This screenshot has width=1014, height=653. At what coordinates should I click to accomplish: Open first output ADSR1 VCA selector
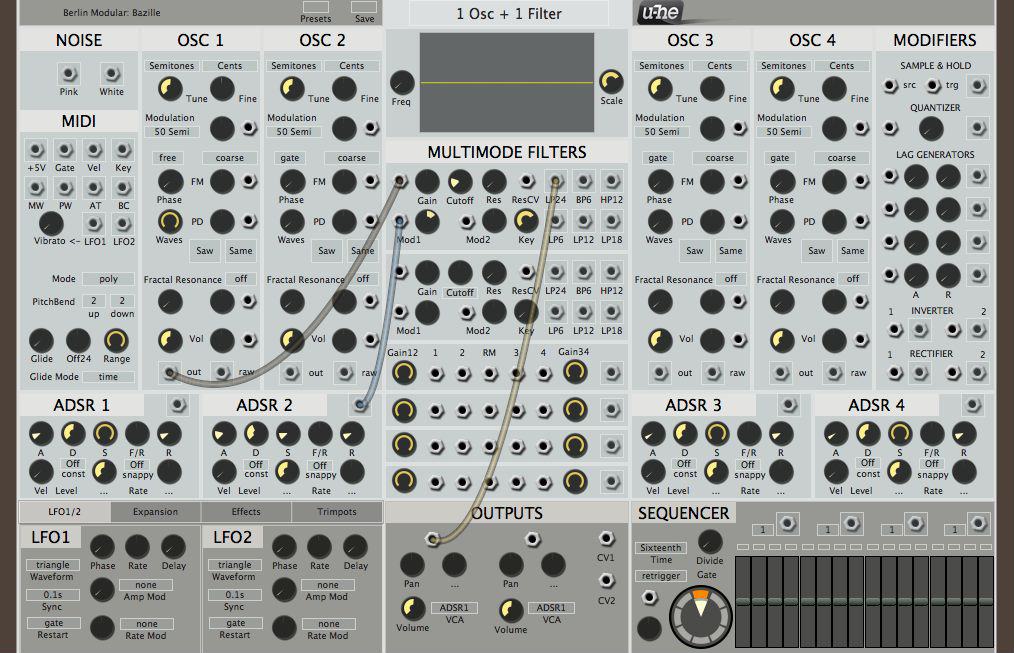click(454, 608)
